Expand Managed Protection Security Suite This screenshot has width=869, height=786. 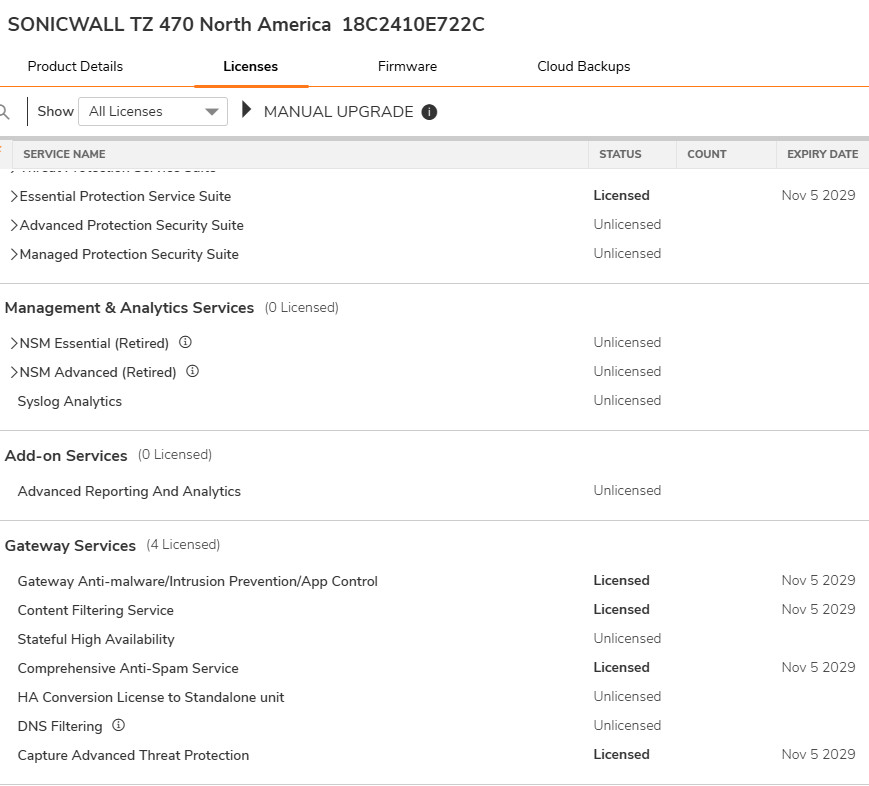(x=14, y=254)
